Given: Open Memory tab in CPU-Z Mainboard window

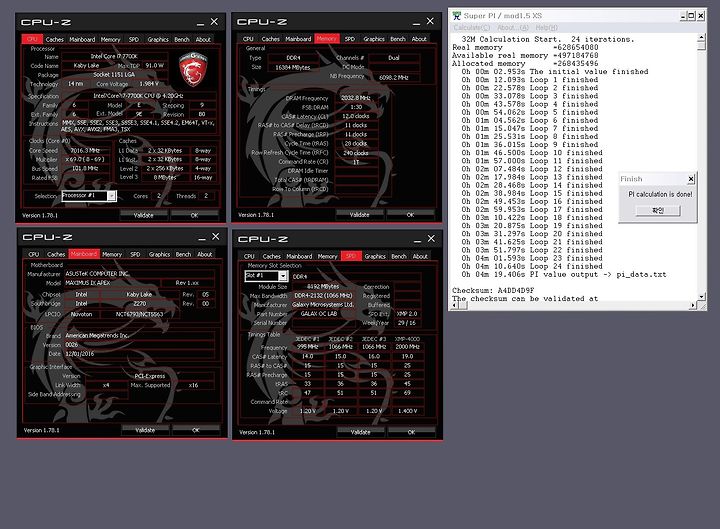Looking at the screenshot, I should coord(112,254).
